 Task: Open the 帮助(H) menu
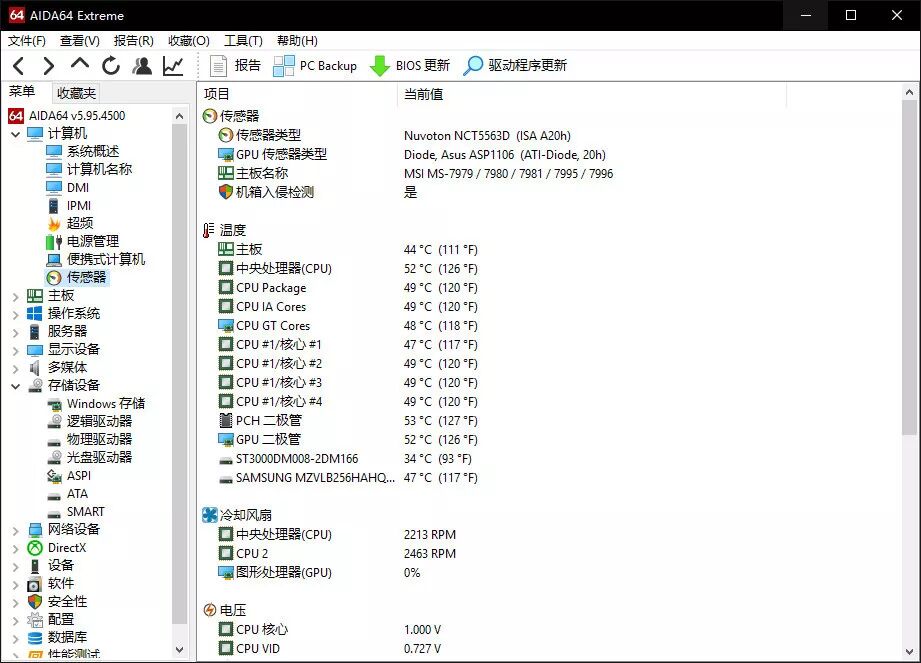point(297,41)
